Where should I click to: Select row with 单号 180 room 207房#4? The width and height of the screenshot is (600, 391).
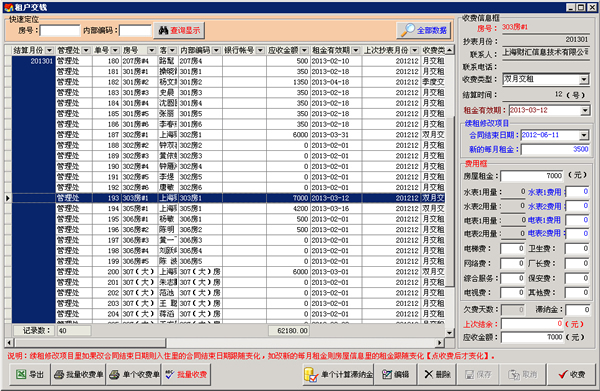tap(228, 61)
